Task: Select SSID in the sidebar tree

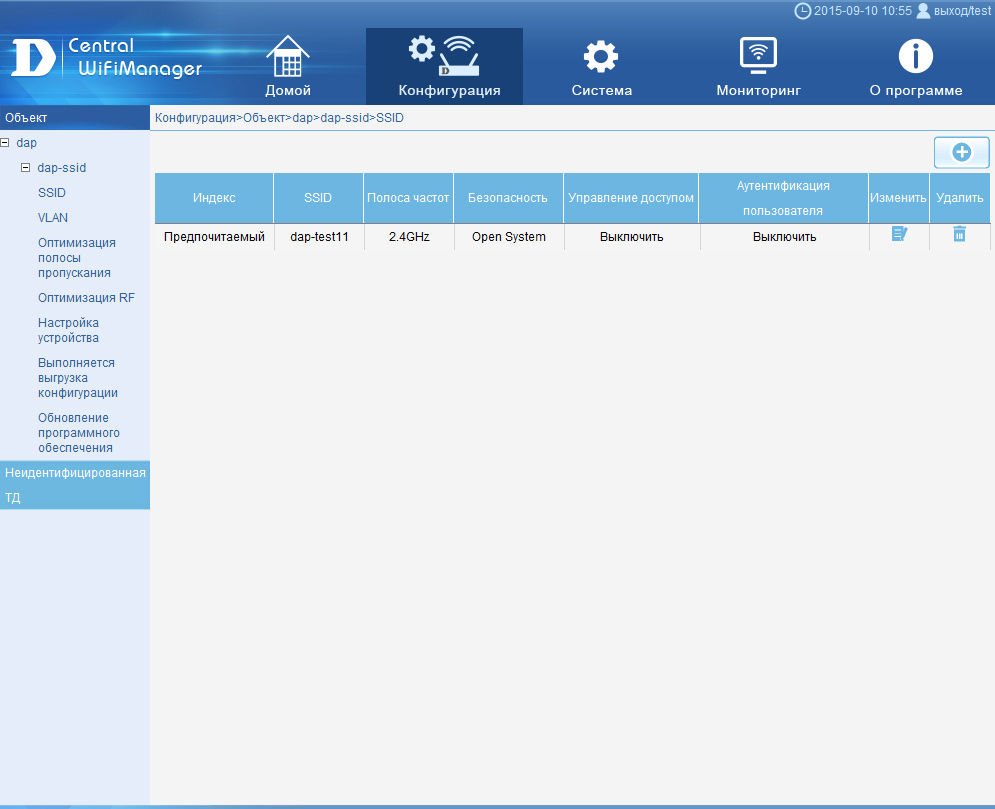Action: (x=52, y=193)
